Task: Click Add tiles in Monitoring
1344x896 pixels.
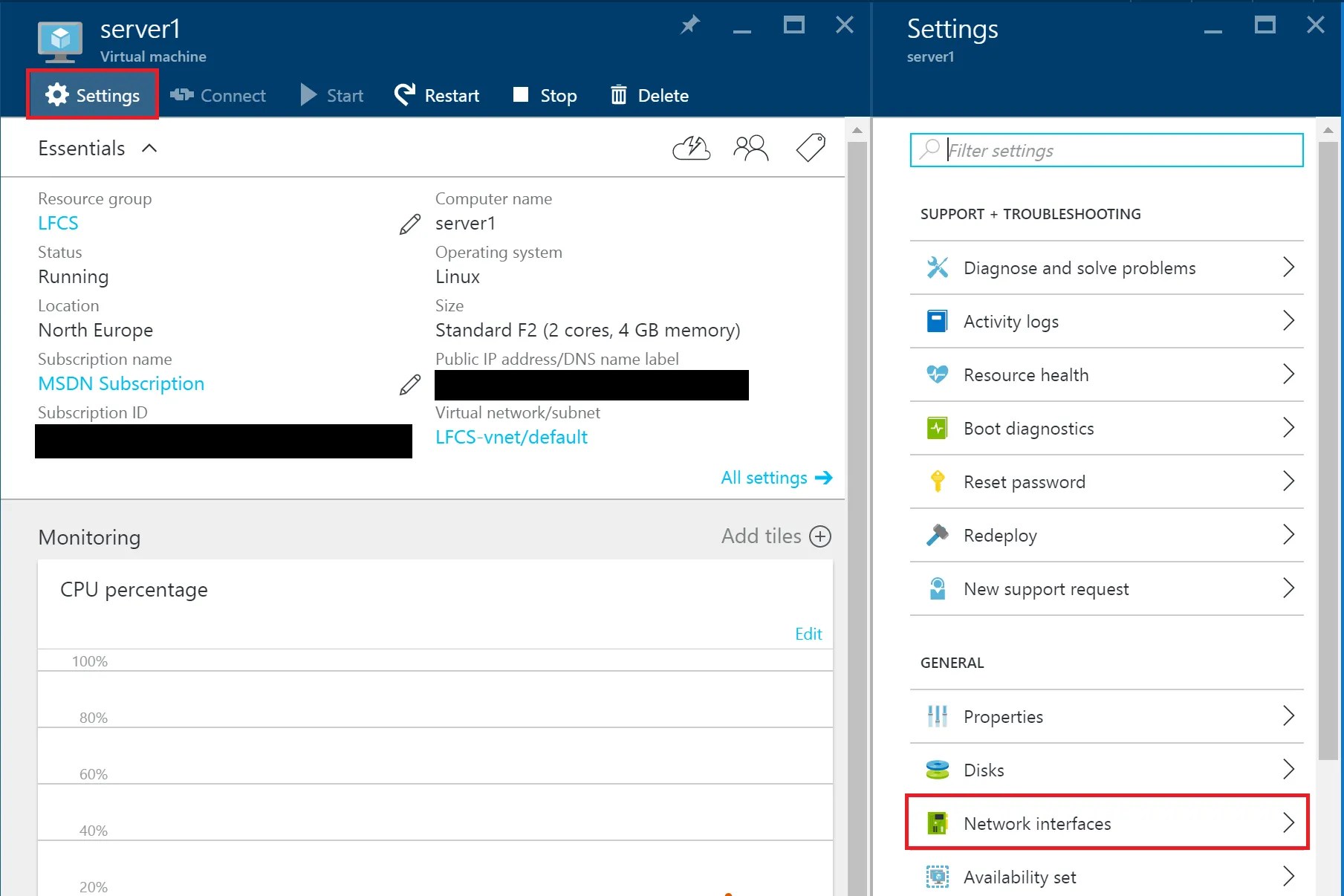Action: [x=761, y=536]
